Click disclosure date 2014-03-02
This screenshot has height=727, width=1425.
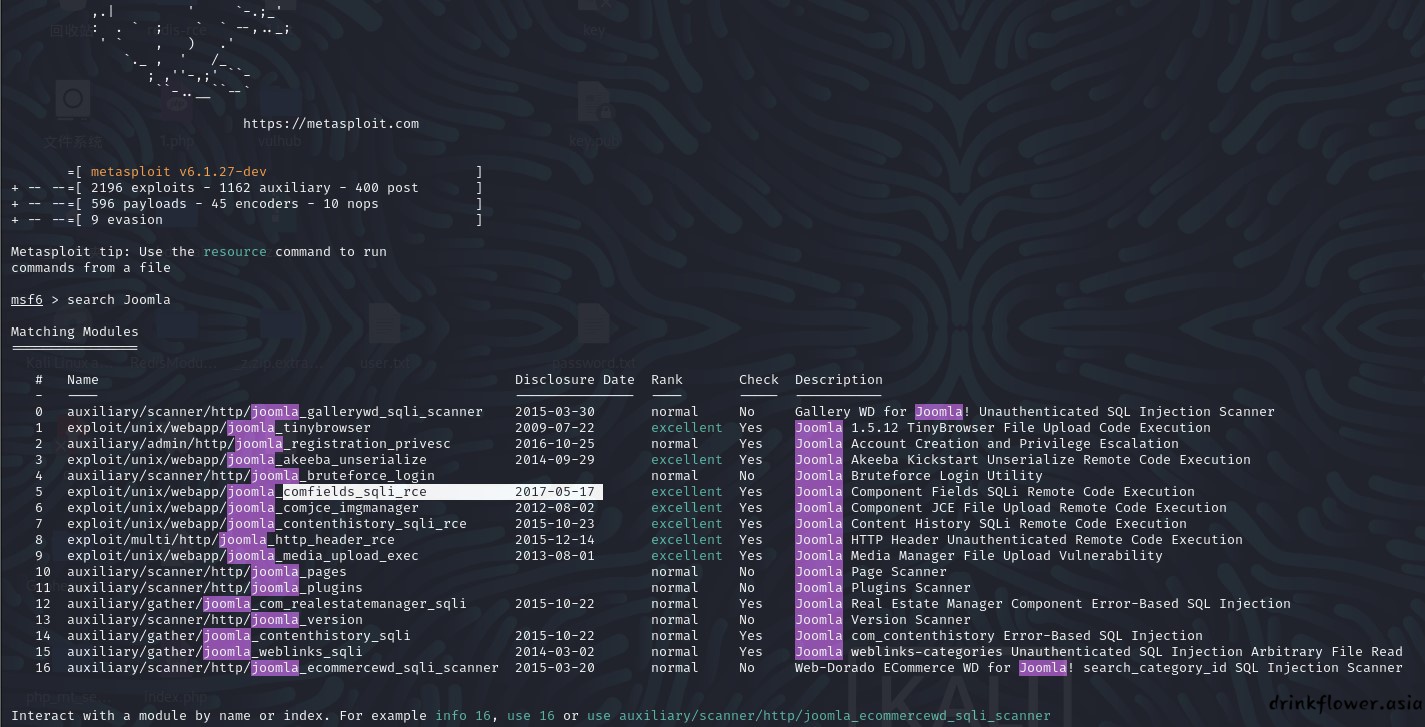click(555, 652)
